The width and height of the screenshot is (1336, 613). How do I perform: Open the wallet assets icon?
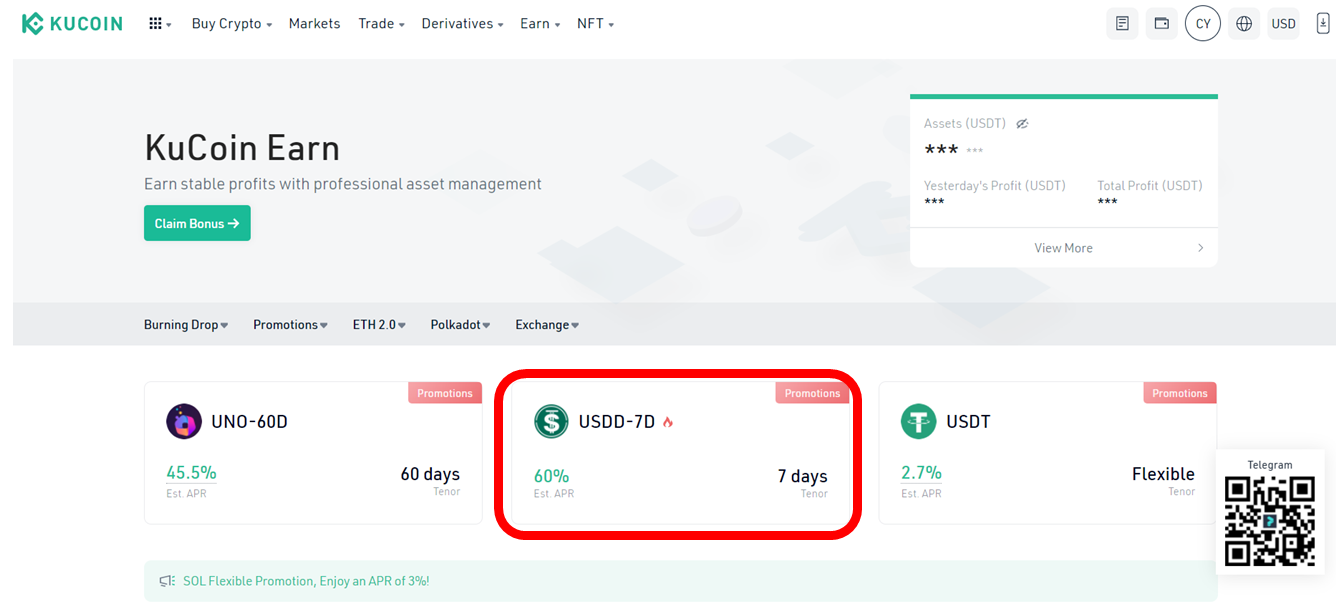click(1162, 23)
